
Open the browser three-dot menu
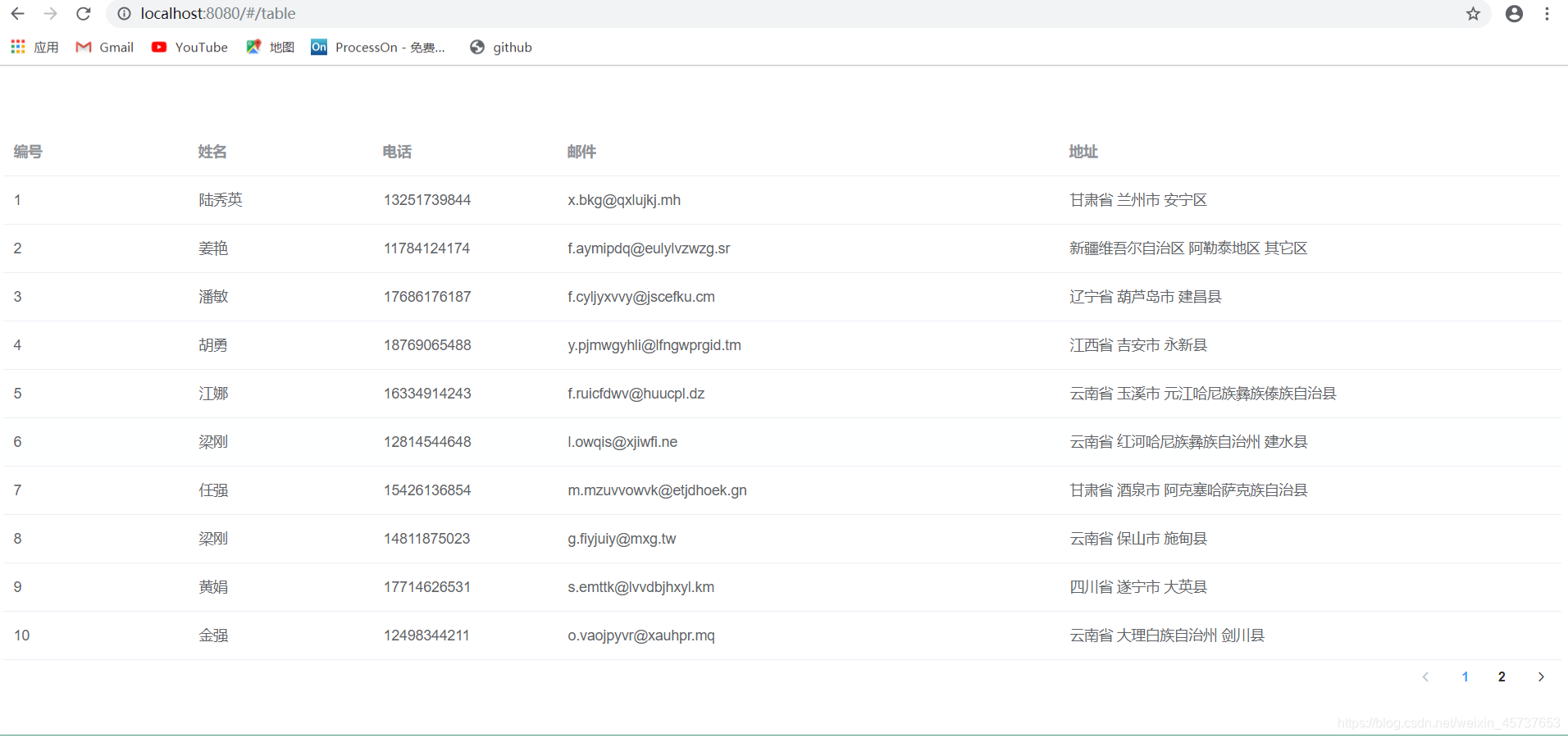[x=1547, y=14]
